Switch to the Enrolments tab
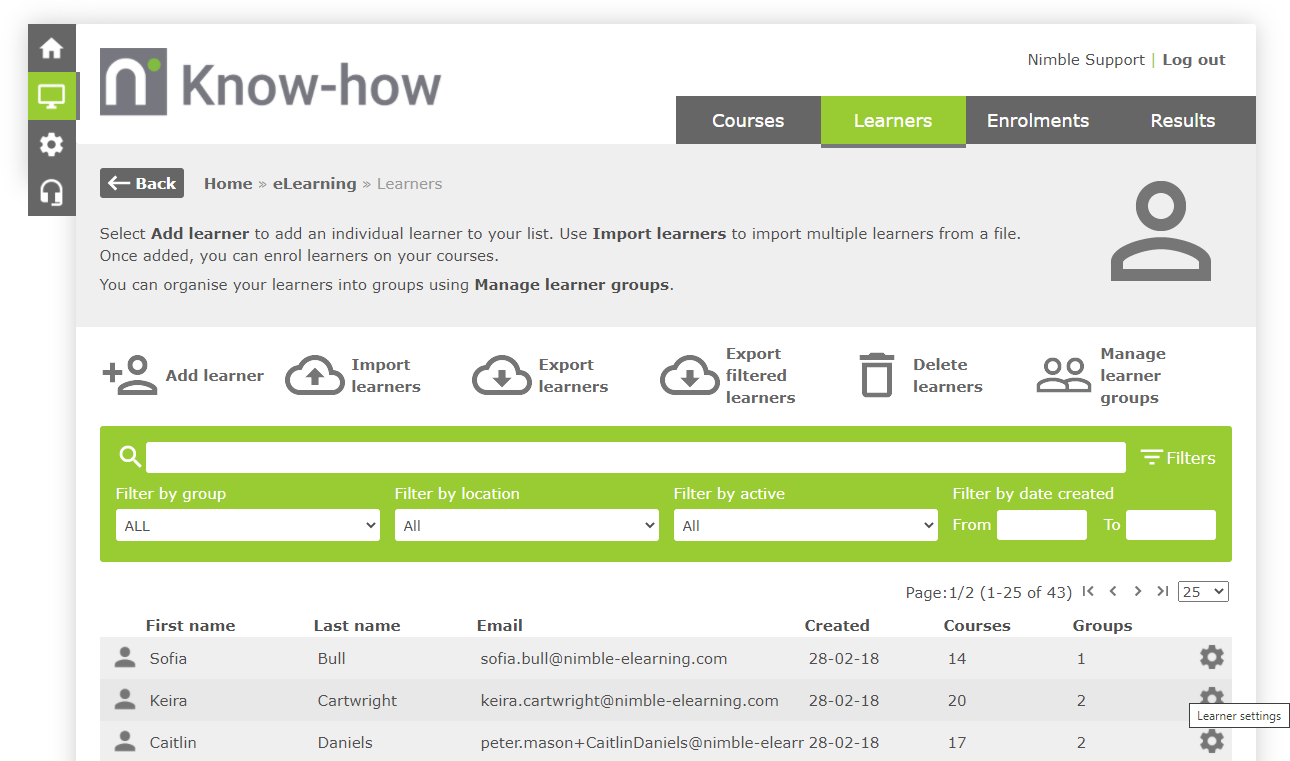1290x761 pixels. [1038, 121]
